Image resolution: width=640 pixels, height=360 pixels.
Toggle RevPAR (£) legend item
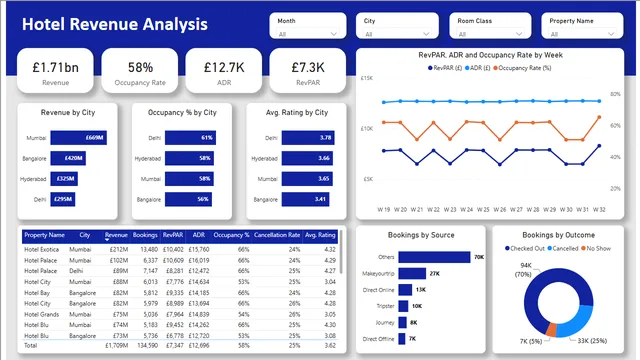(x=444, y=68)
